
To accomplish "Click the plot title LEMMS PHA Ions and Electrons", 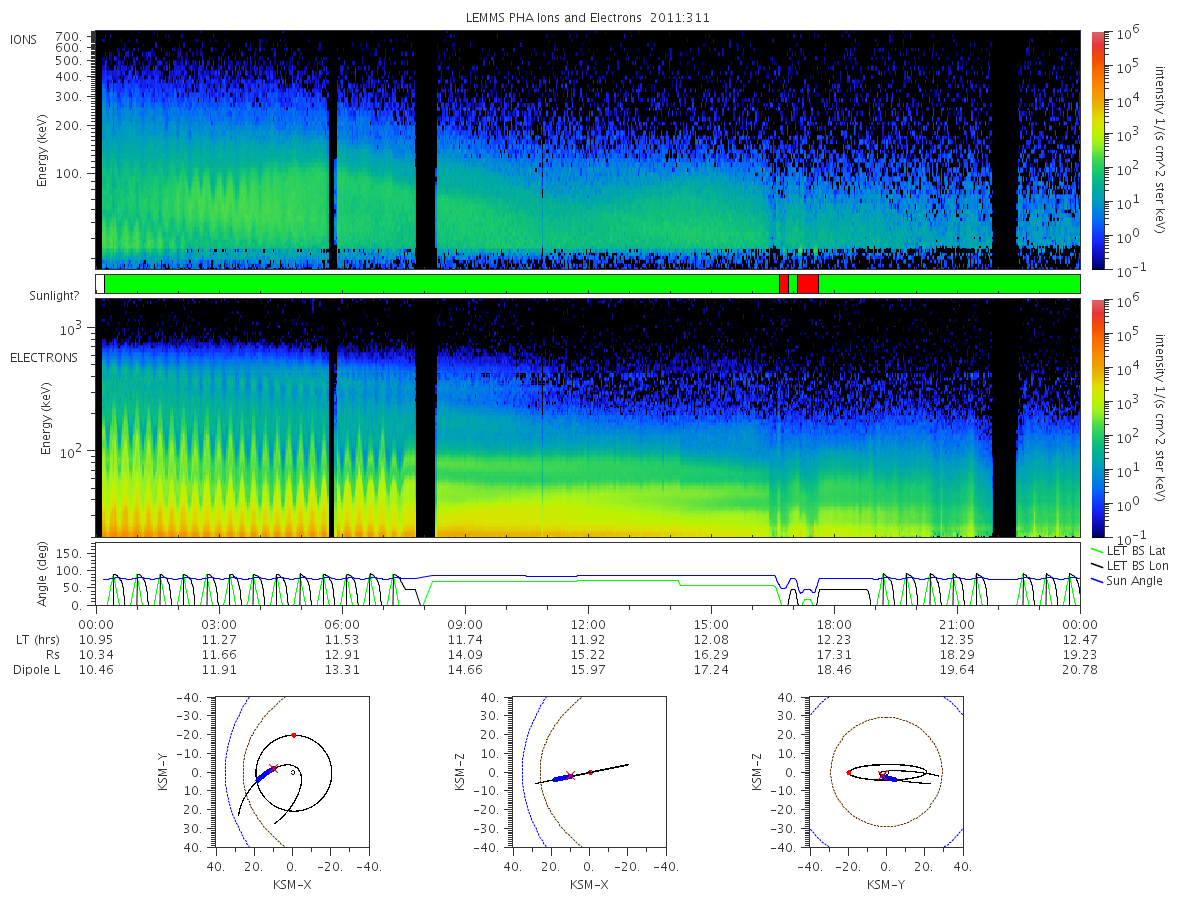I will [x=587, y=18].
